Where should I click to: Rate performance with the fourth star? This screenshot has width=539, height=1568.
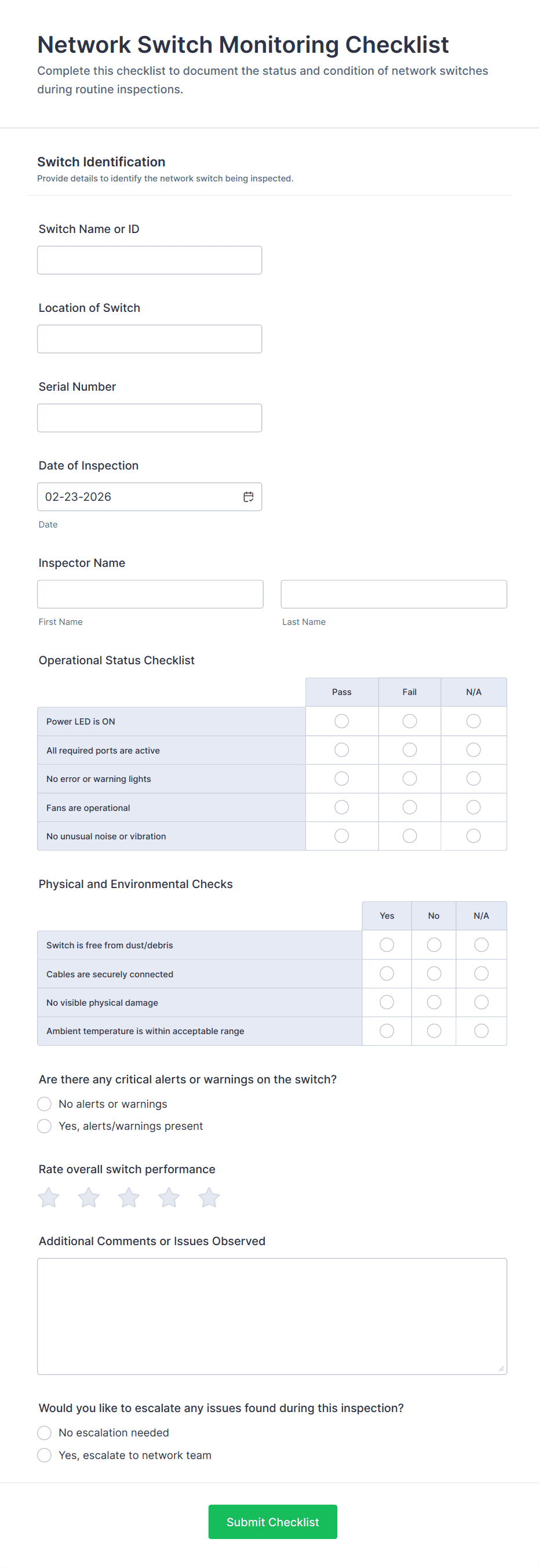[169, 1198]
